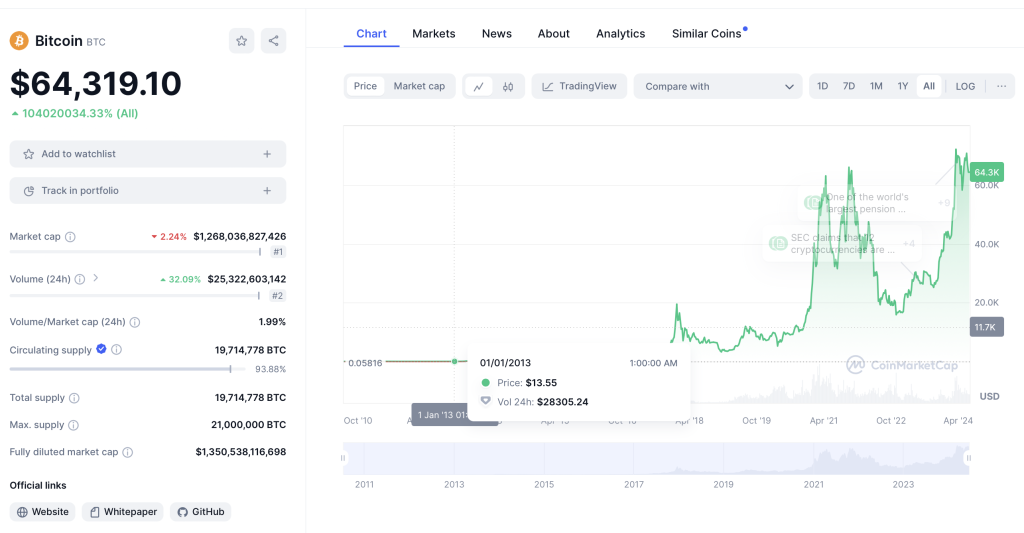Select the All time range
The height and width of the screenshot is (533, 1024).
(x=929, y=86)
